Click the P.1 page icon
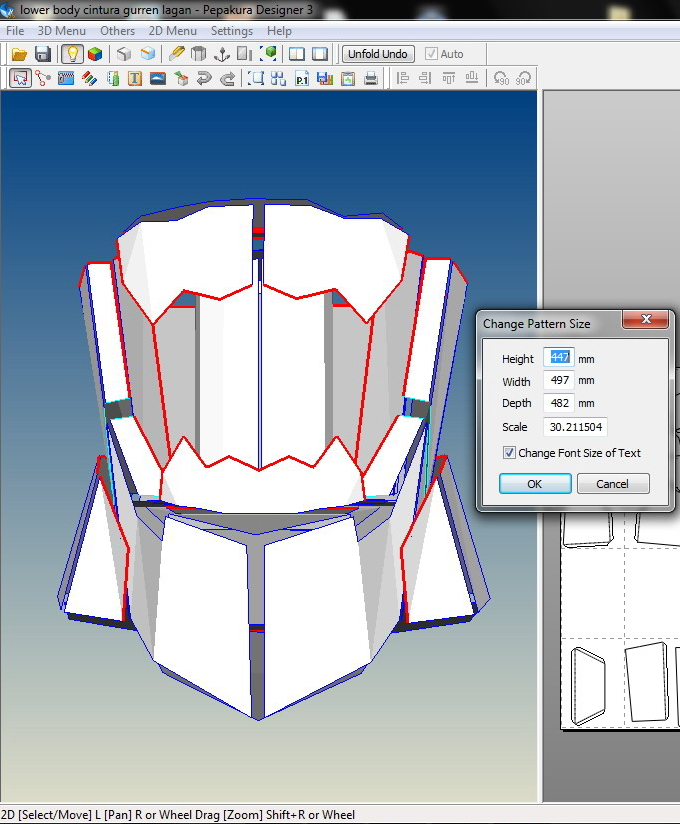Image resolution: width=680 pixels, height=824 pixels. coord(302,78)
